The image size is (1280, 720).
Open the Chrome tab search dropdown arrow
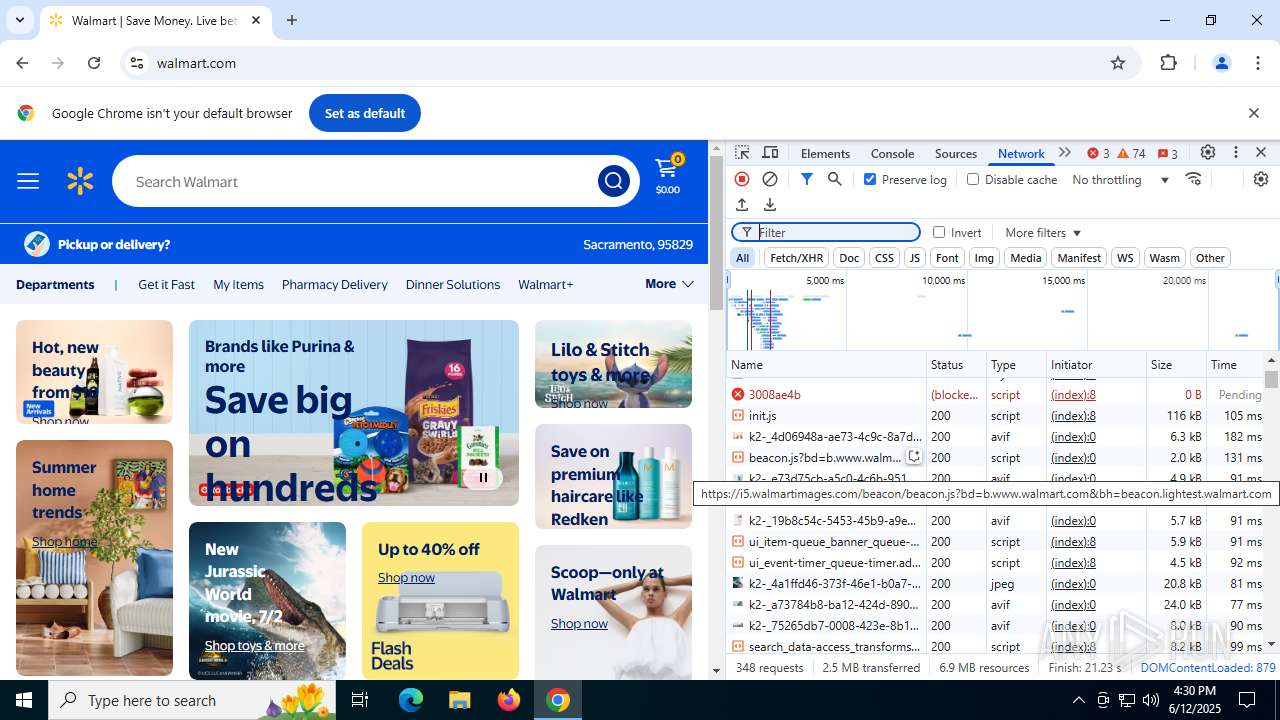19,20
